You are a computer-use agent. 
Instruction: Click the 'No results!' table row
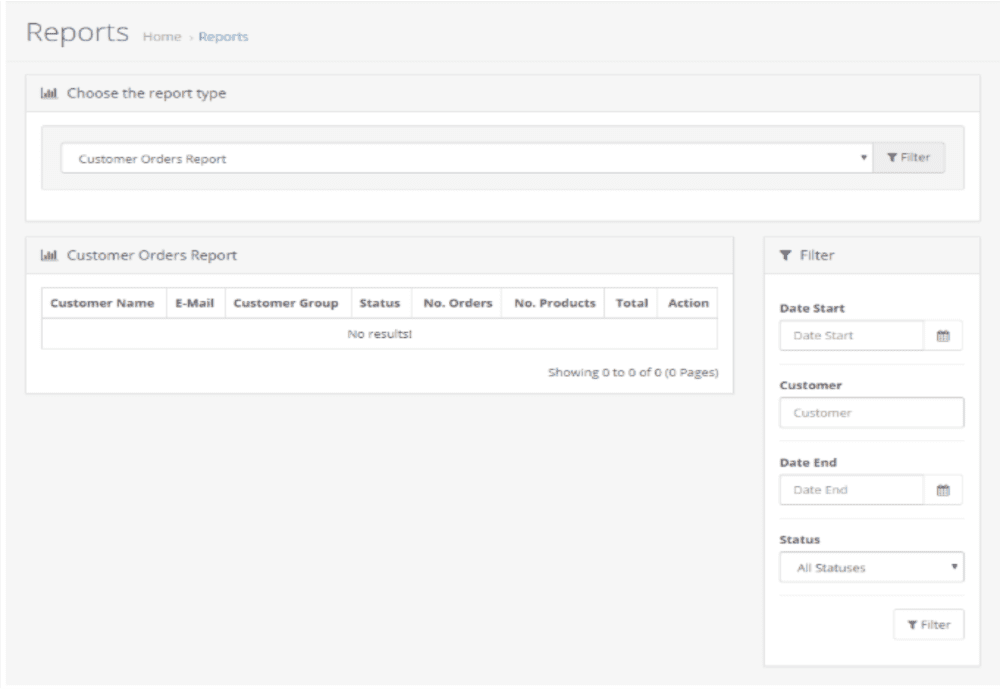point(379,334)
